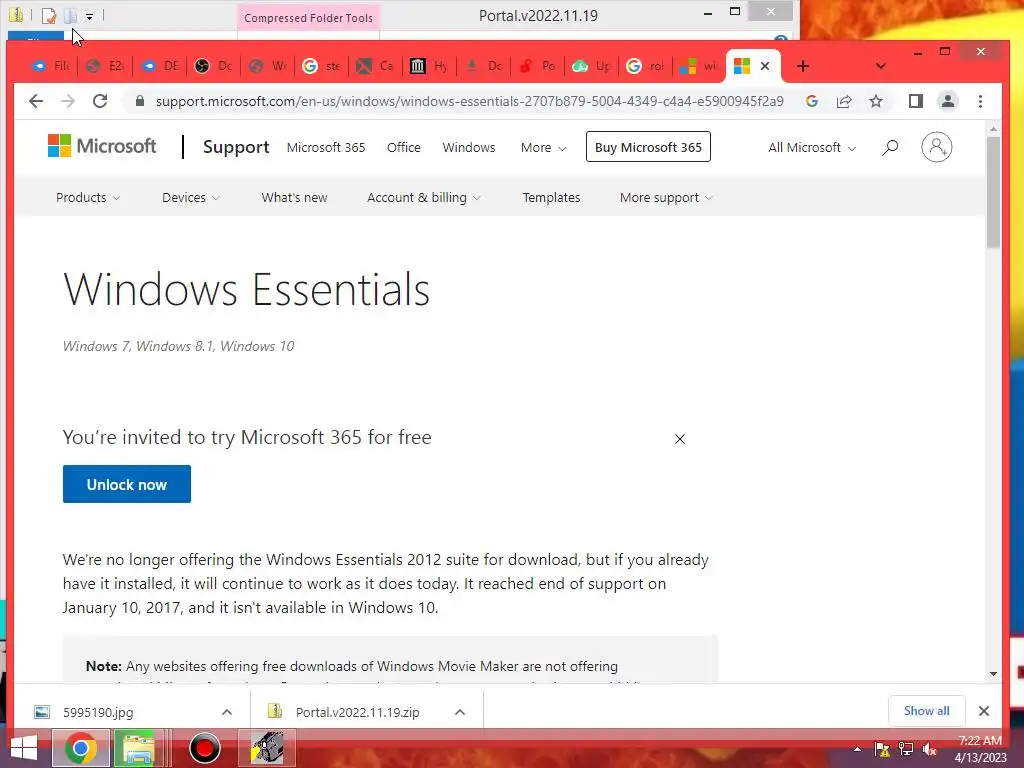Click the Microsoft logo
This screenshot has height=768, width=1024.
pyautogui.click(x=103, y=146)
